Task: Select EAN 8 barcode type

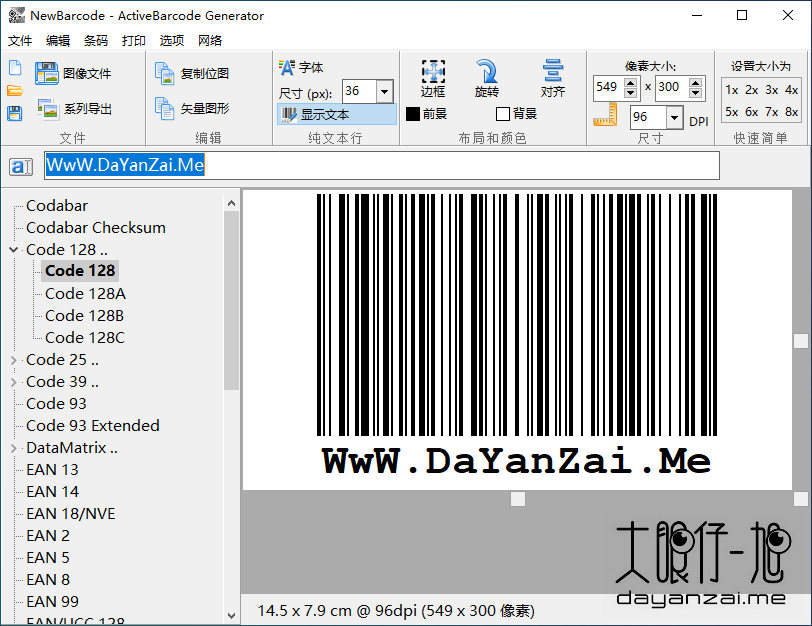Action: (x=48, y=580)
